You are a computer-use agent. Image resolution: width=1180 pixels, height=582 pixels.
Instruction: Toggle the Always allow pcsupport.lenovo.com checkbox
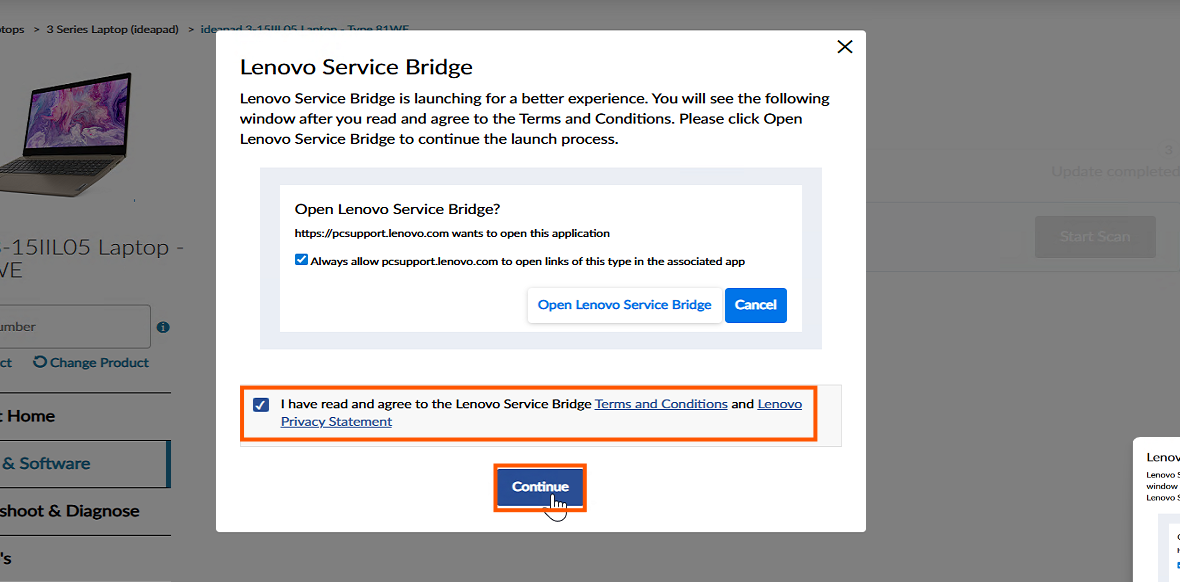tap(301, 260)
